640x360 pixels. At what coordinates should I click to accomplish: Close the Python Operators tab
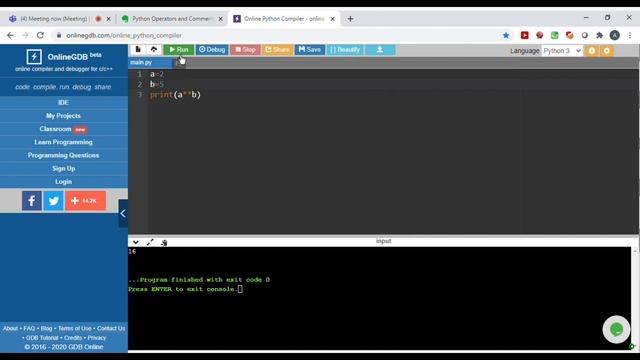click(x=220, y=19)
